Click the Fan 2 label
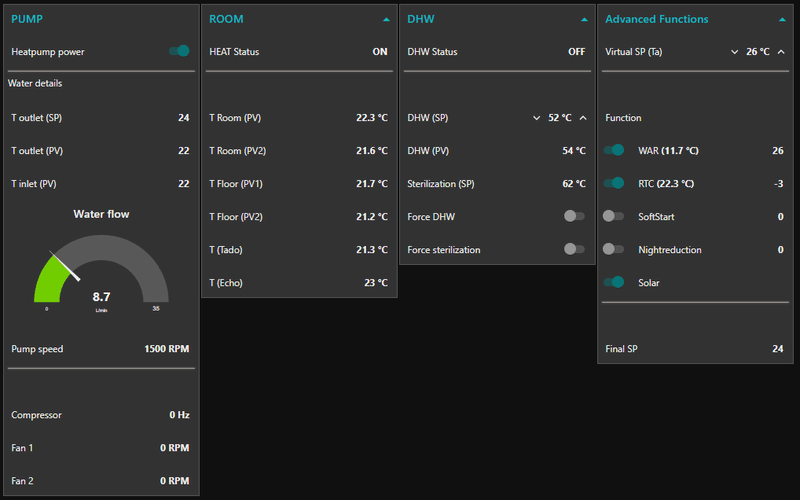 pos(22,481)
